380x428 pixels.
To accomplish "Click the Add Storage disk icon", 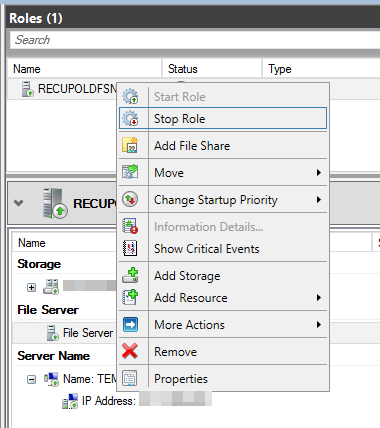I will click(130, 275).
